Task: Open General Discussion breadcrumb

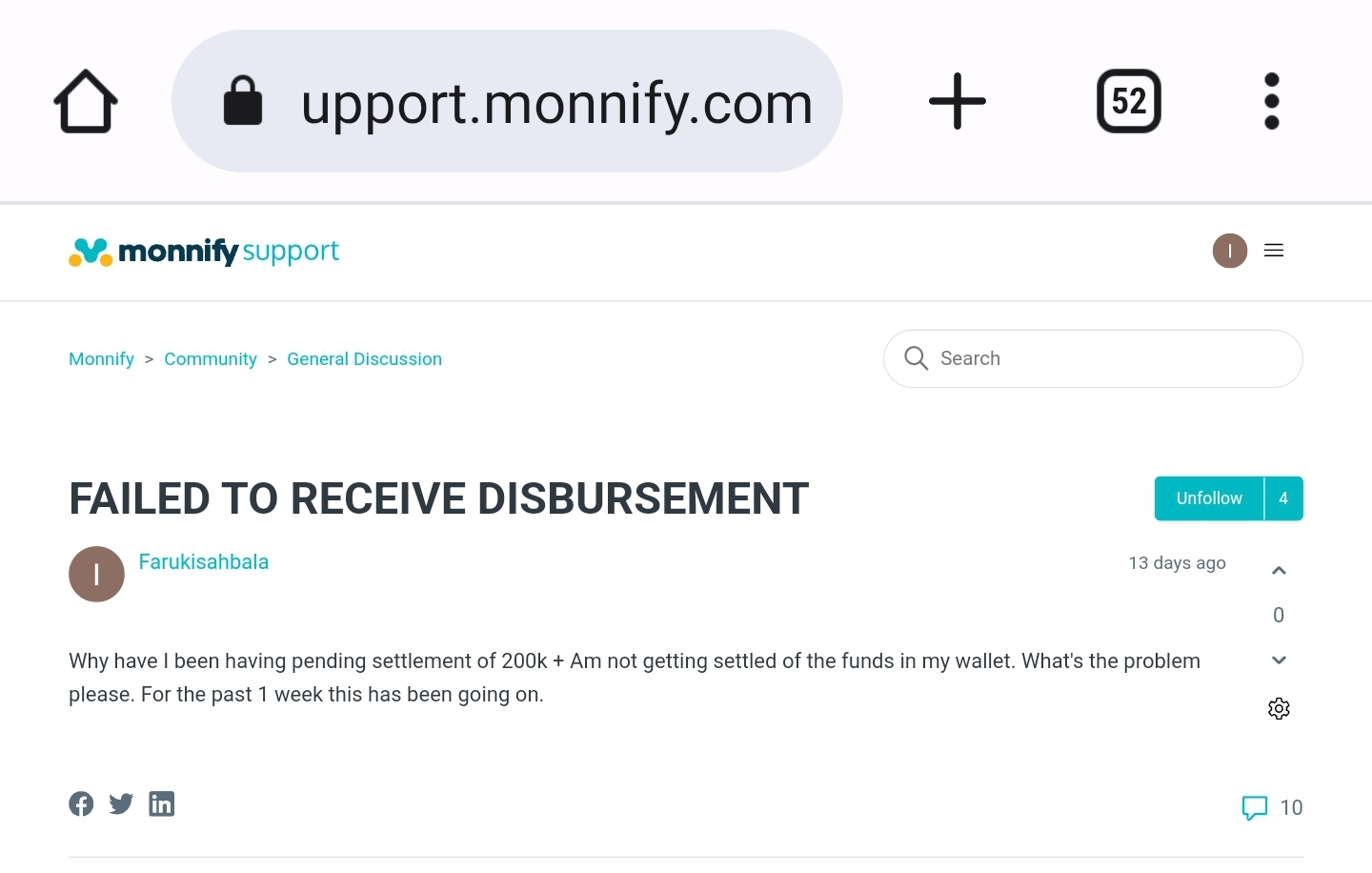Action: click(x=364, y=359)
